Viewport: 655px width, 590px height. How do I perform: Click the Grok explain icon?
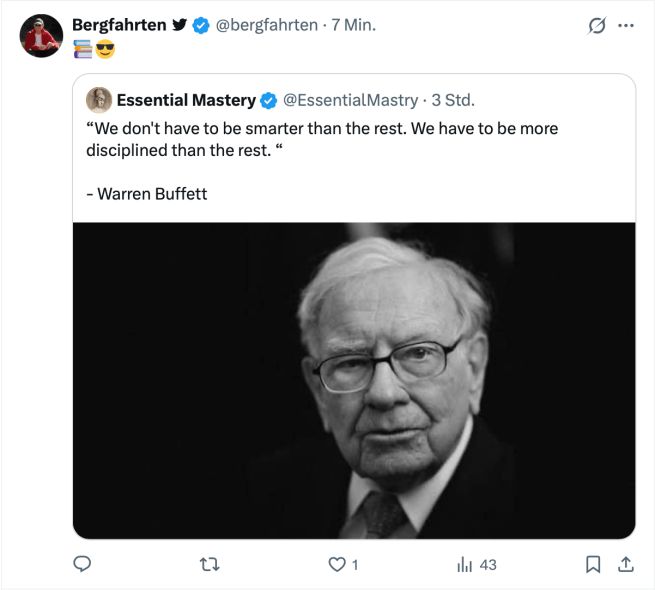click(597, 26)
